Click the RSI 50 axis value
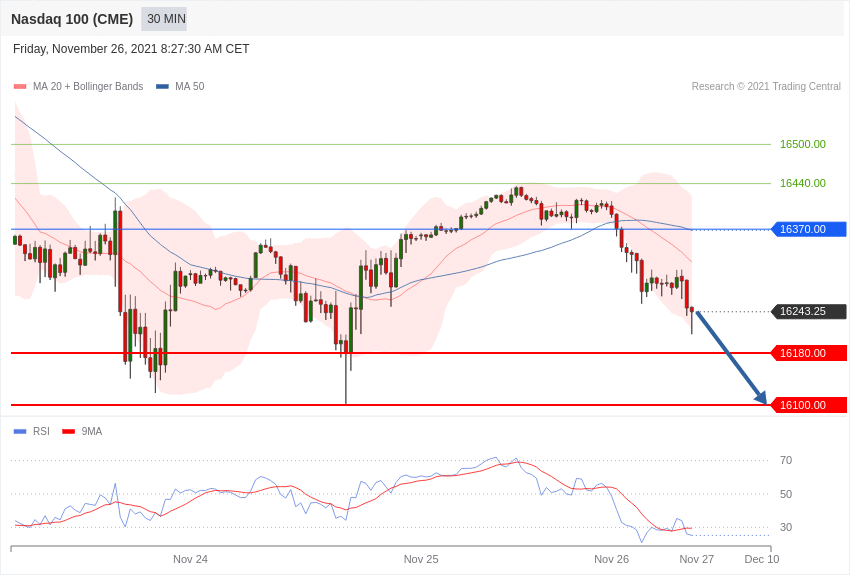 785,494
